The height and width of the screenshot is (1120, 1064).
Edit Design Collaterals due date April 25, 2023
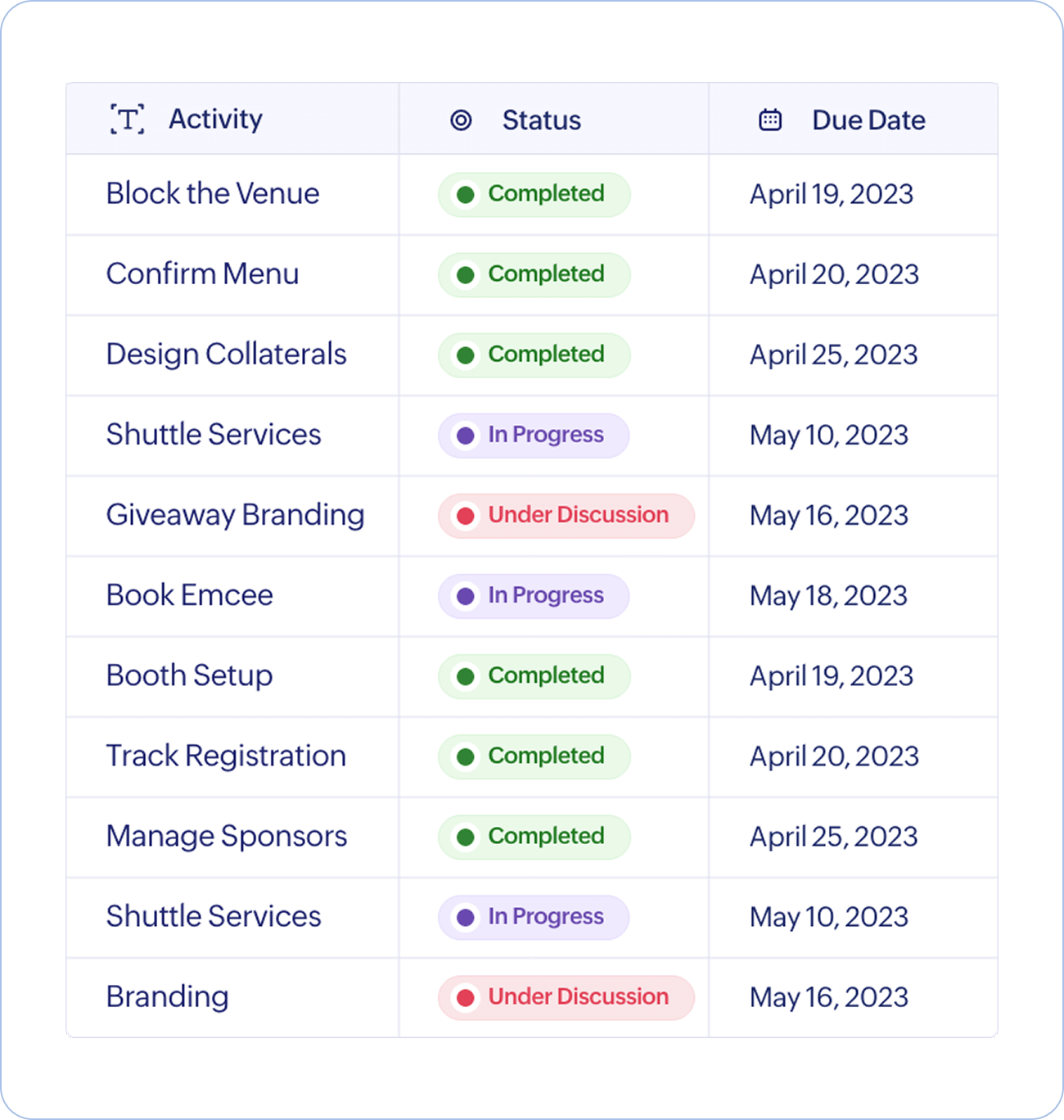point(834,355)
